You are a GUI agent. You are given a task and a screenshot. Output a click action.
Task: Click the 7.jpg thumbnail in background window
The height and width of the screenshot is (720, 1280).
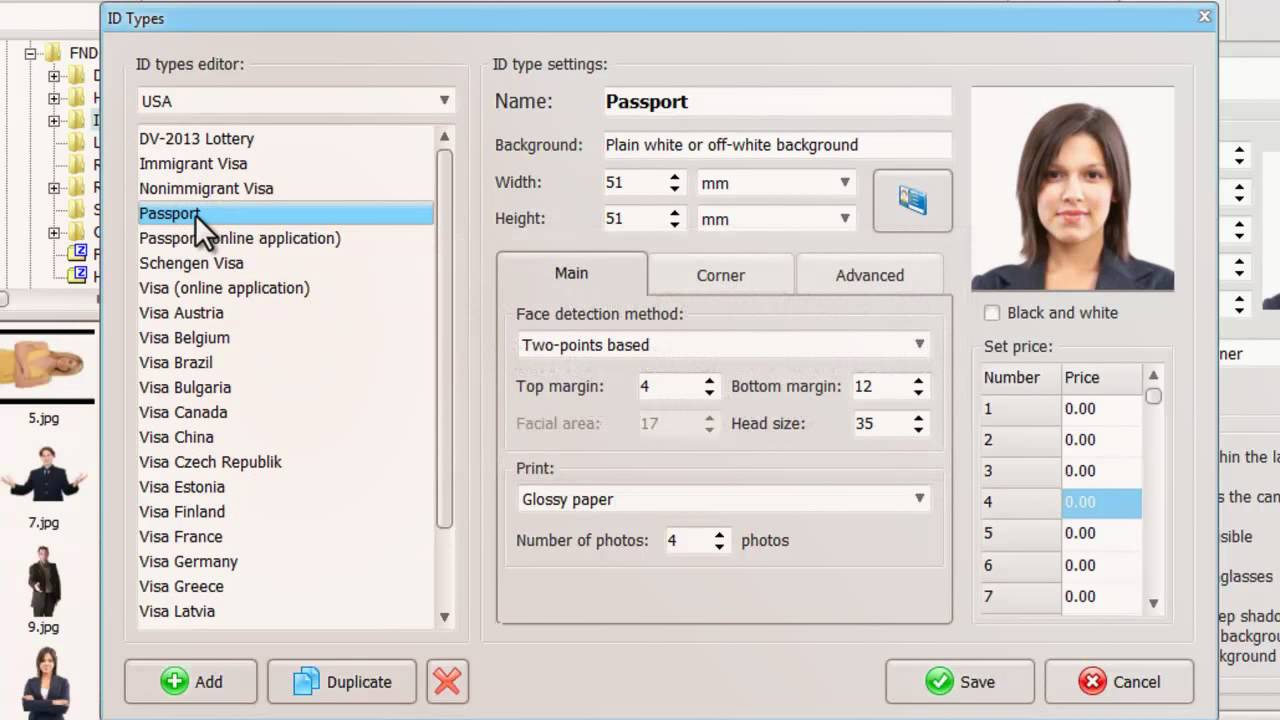point(44,474)
